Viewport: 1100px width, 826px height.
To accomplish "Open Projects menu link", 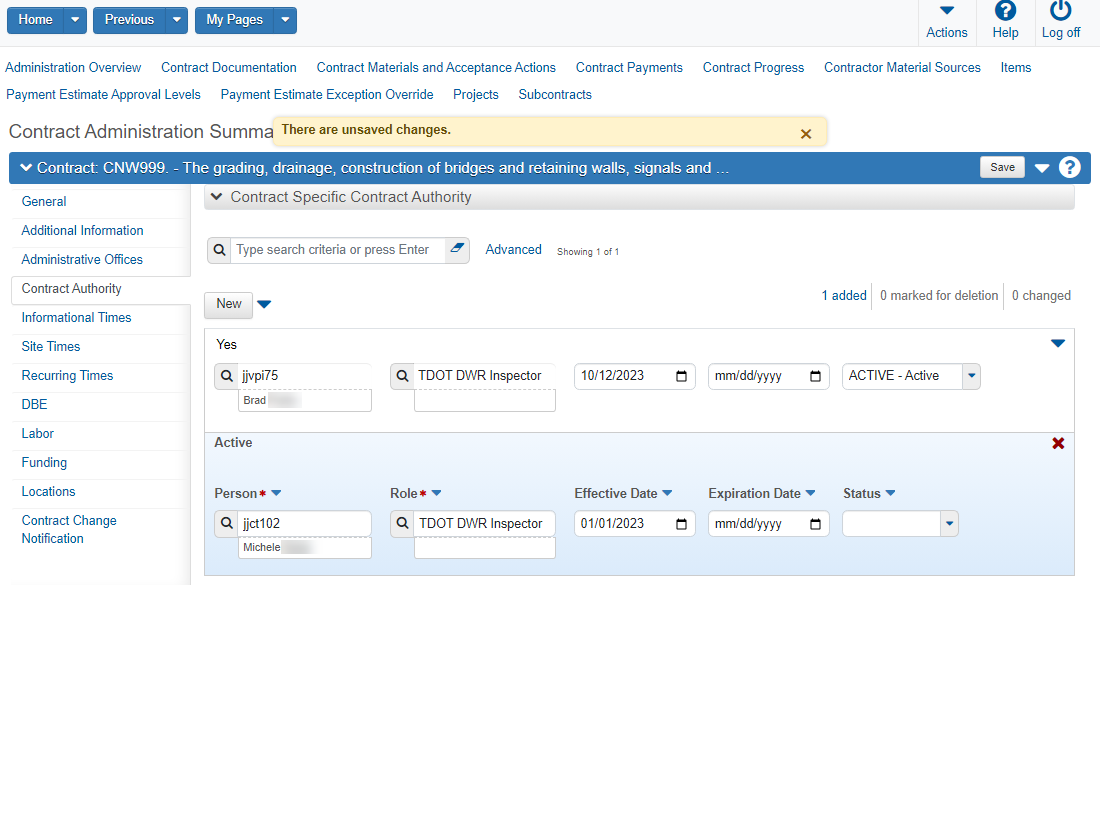I will coord(476,95).
